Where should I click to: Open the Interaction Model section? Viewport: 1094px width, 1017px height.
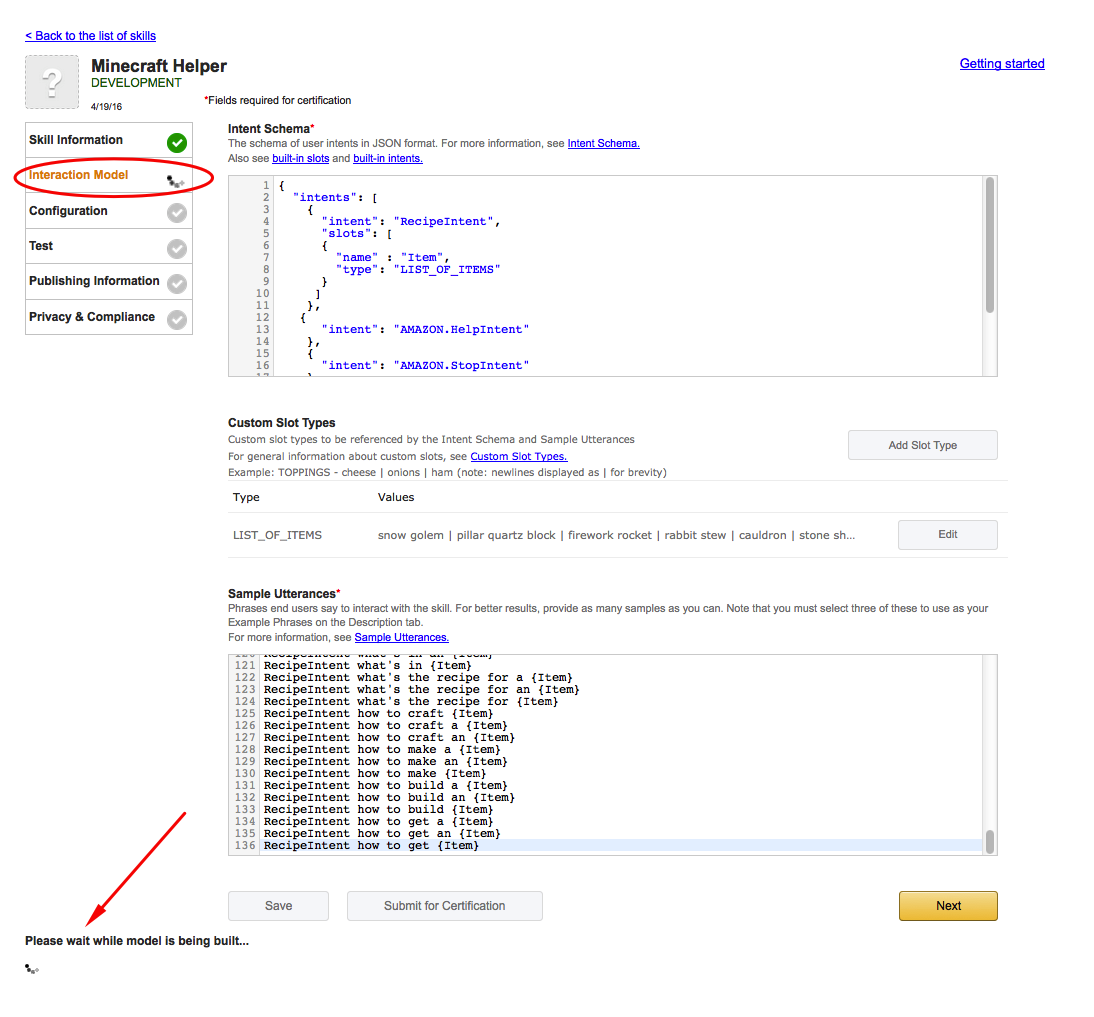[x=109, y=175]
